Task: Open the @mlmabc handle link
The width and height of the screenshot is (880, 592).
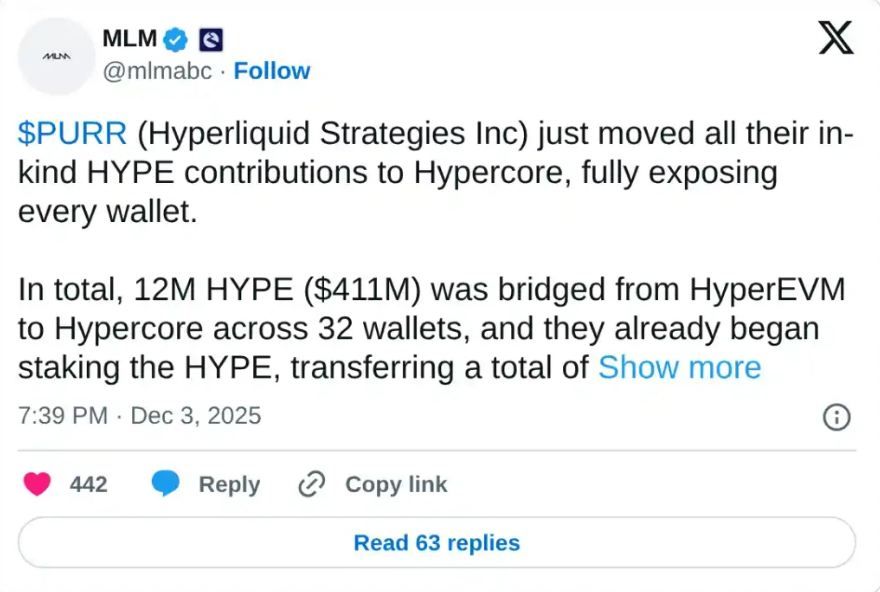Action: pyautogui.click(x=162, y=71)
